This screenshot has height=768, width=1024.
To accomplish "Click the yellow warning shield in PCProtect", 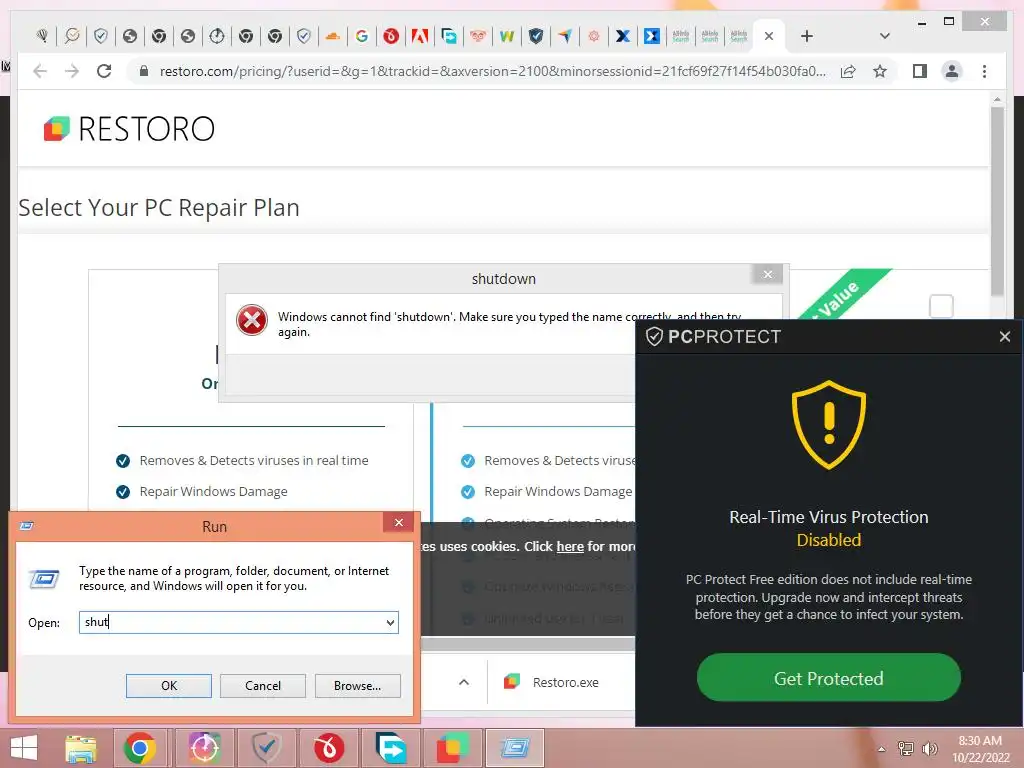I will pyautogui.click(x=829, y=424).
